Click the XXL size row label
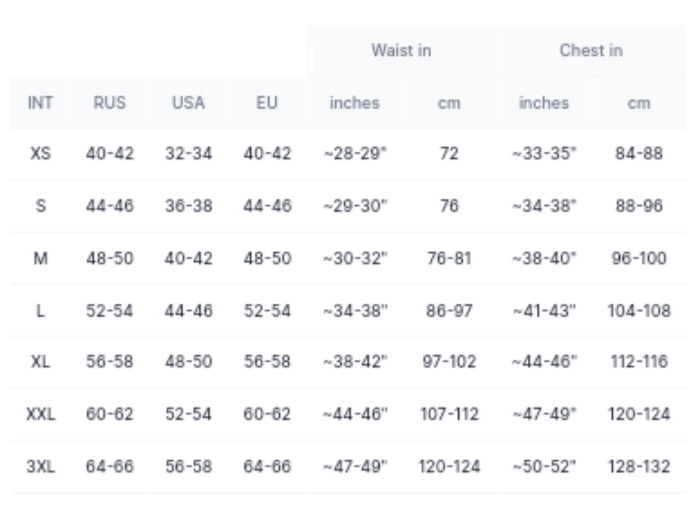 41,414
